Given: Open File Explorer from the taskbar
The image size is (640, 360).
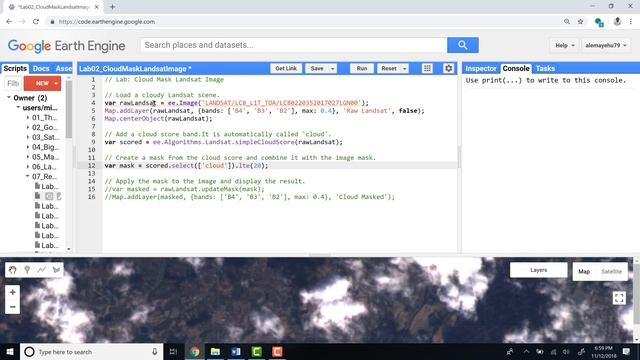Looking at the screenshot, I should click(216, 351).
